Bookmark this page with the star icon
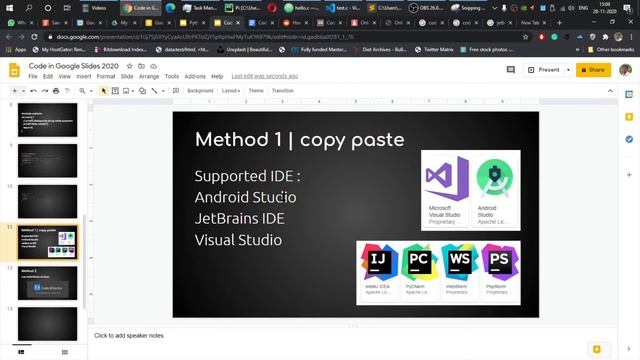 click(x=525, y=37)
